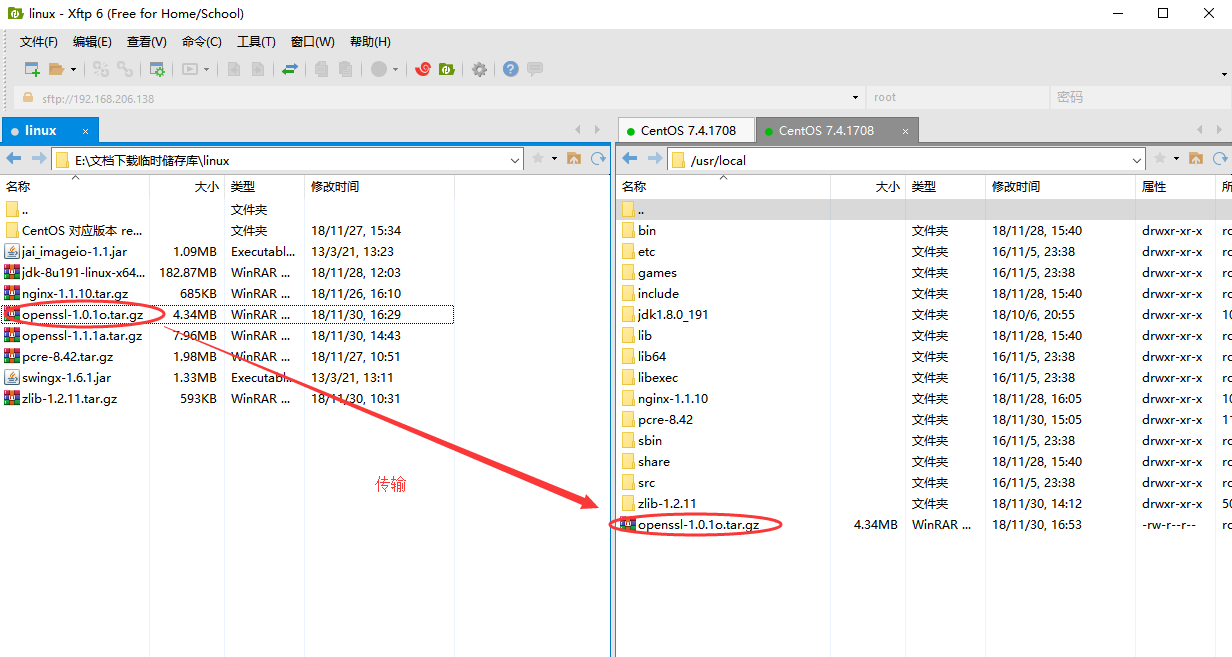Image resolution: width=1232 pixels, height=657 pixels.
Task: Open Options with the gear icon
Action: pyautogui.click(x=479, y=69)
